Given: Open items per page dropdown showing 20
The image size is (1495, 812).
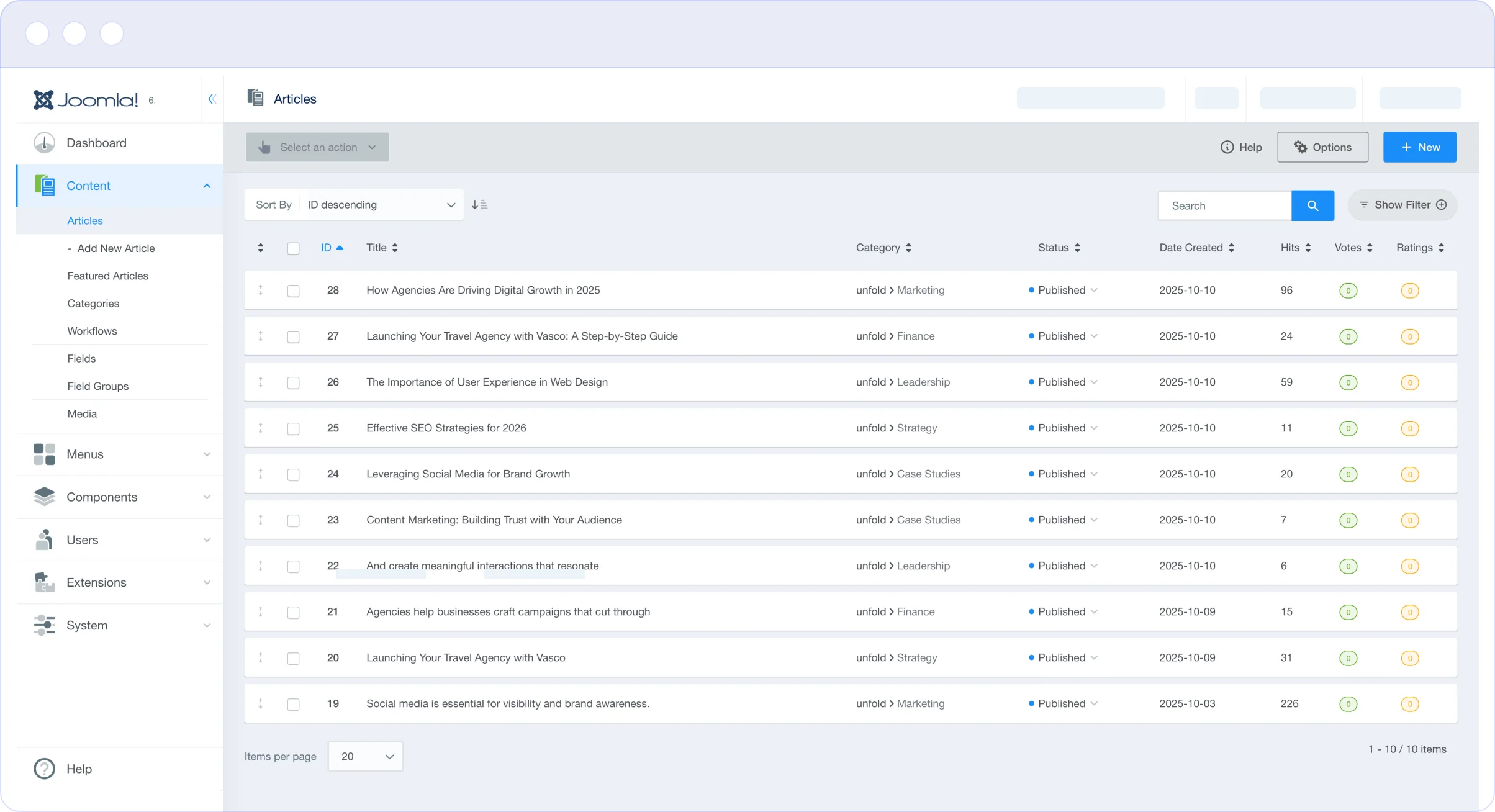Looking at the screenshot, I should point(366,756).
